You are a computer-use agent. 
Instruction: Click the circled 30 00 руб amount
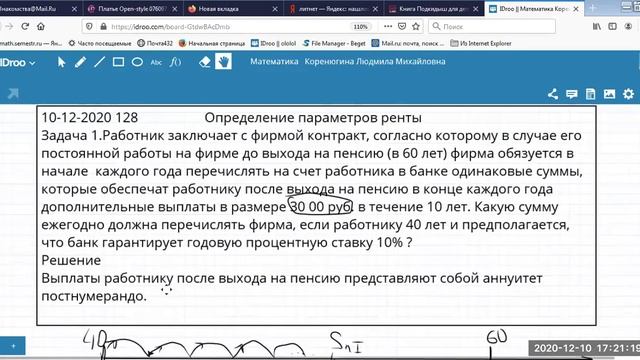(x=321, y=206)
